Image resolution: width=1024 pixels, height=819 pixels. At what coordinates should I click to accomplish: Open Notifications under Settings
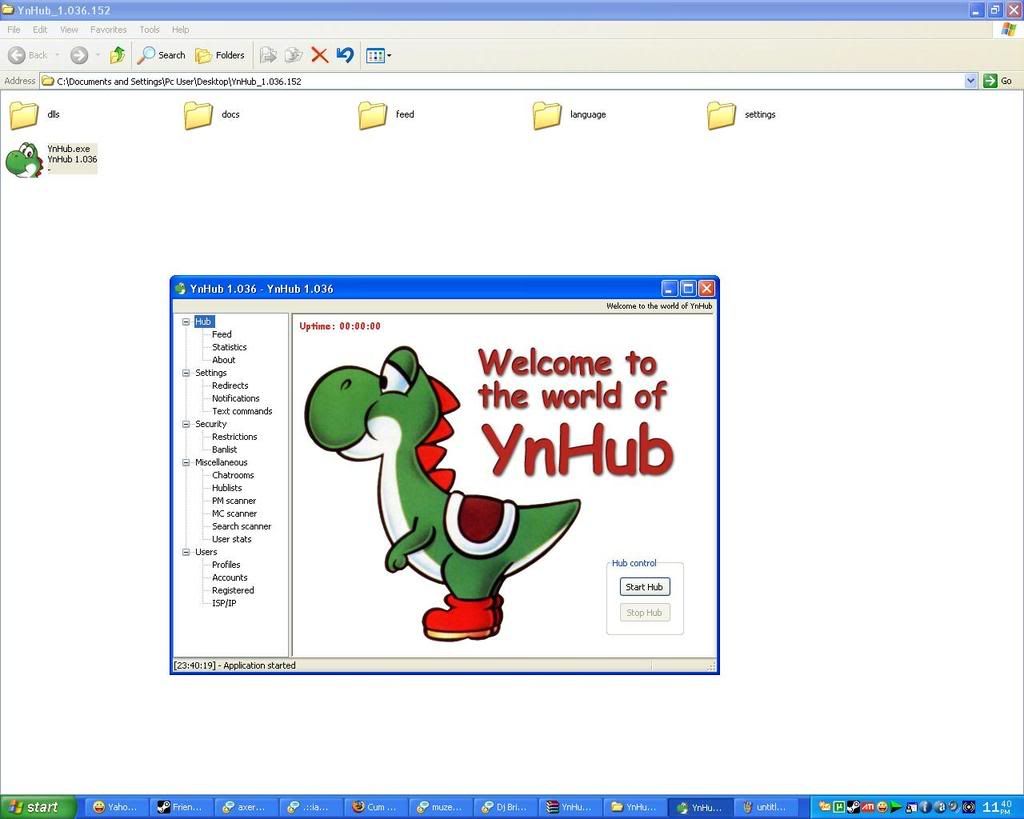[x=236, y=398]
